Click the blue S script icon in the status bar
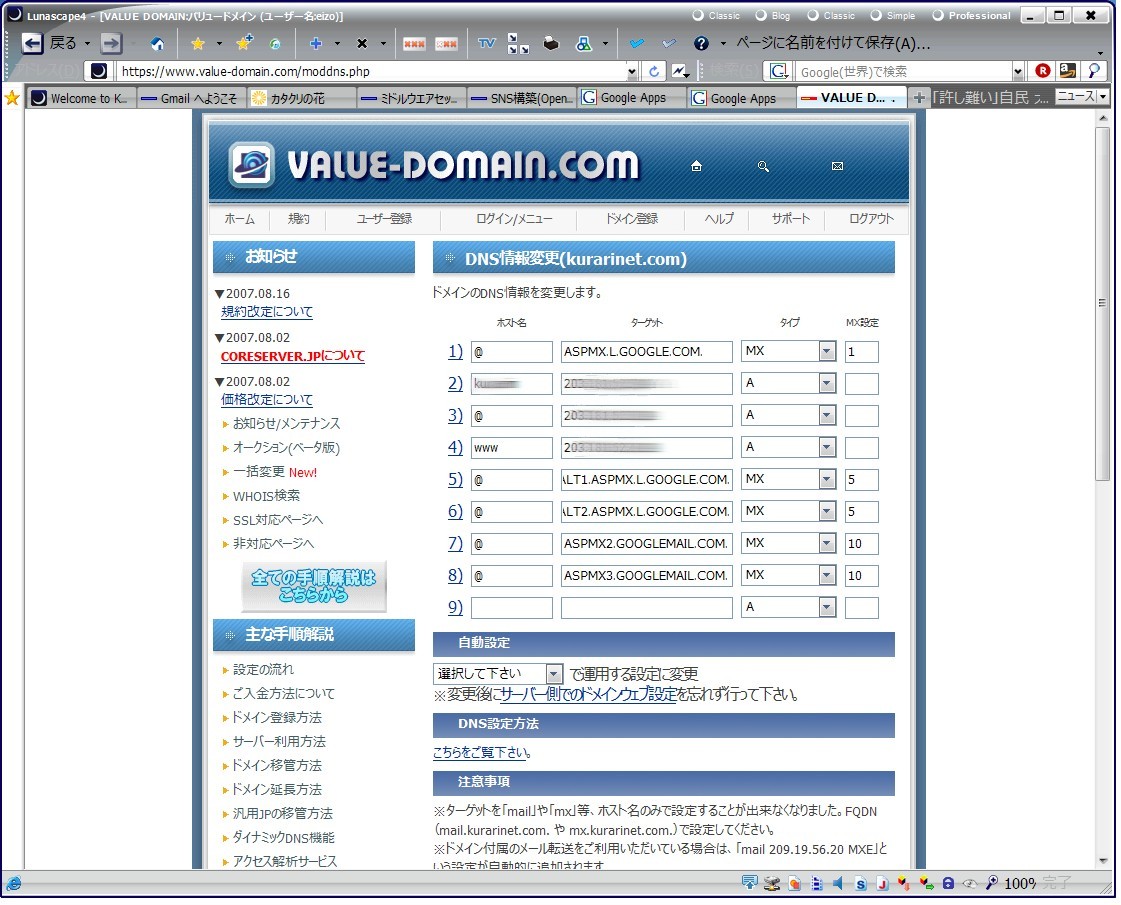Viewport: 1121px width, 905px height. click(861, 884)
